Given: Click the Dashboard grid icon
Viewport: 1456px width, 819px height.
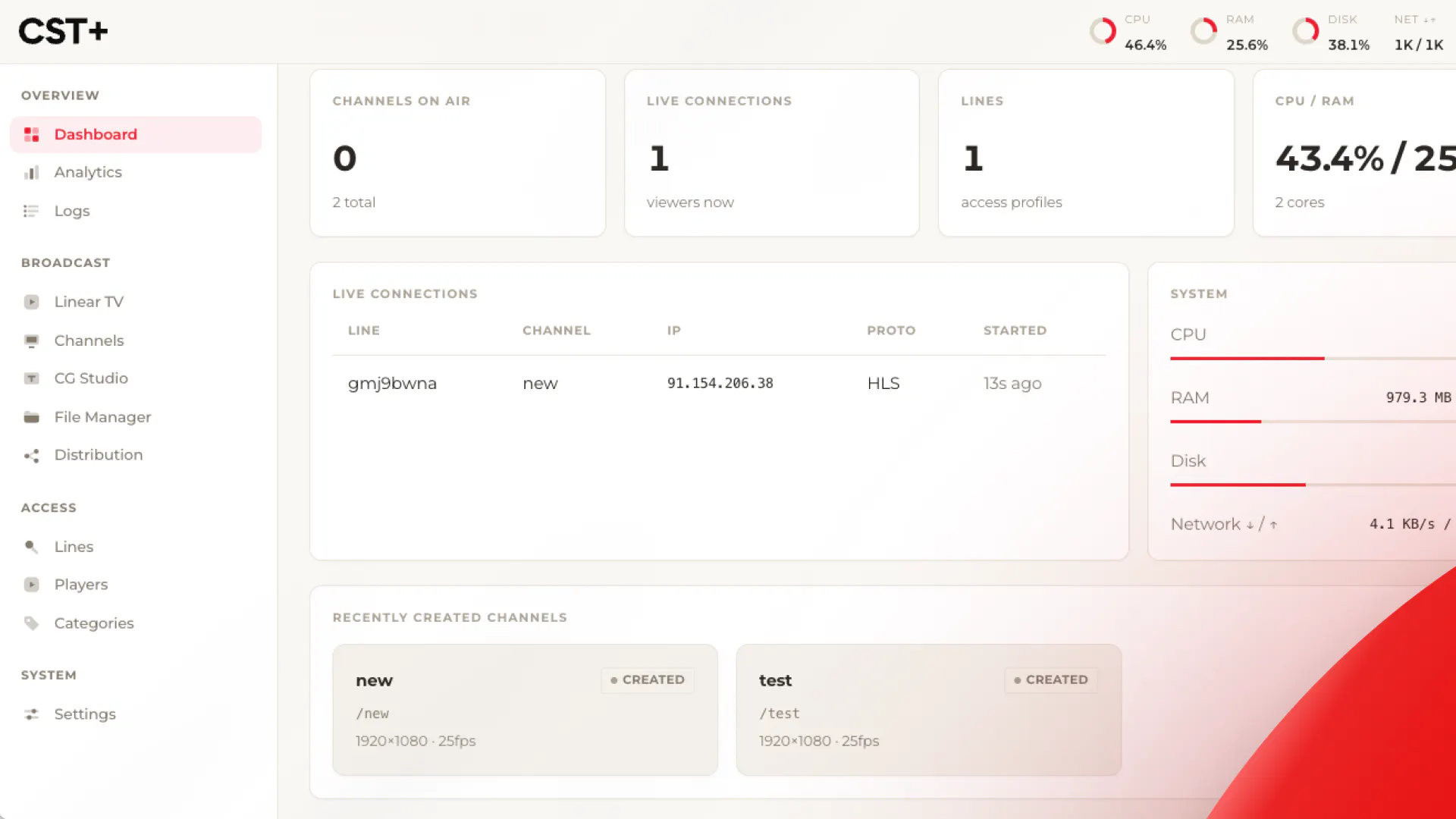Looking at the screenshot, I should [x=31, y=135].
